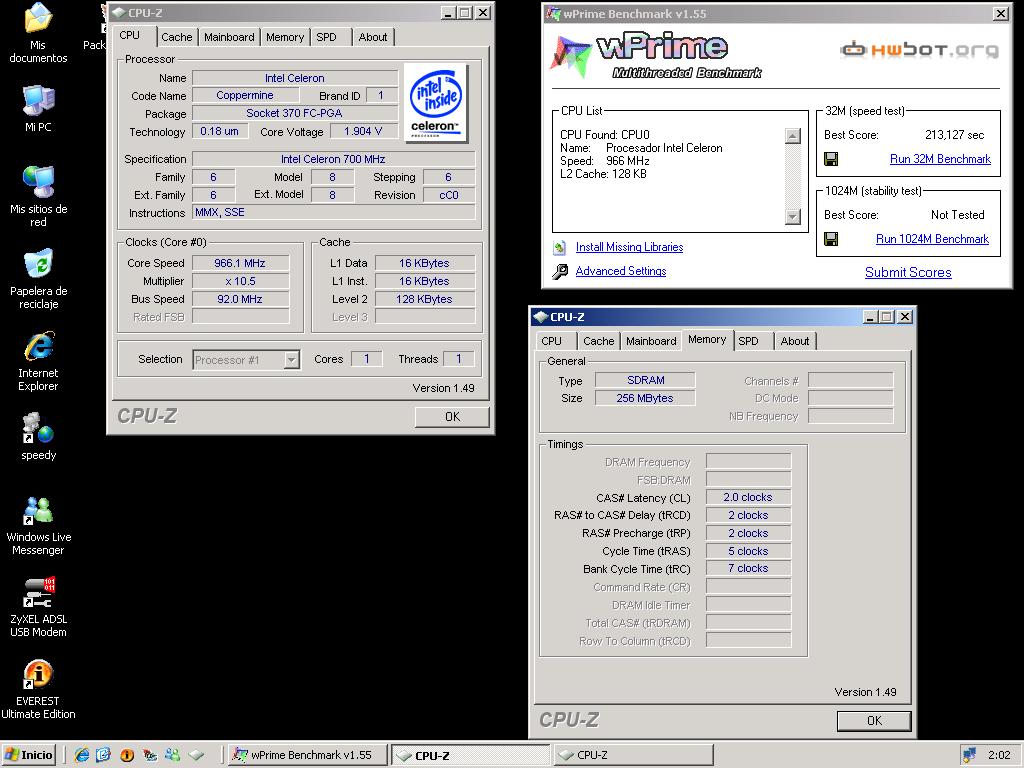This screenshot has height=768, width=1024.
Task: Click save icon next to Run 32M Benchmark
Action: tap(831, 159)
